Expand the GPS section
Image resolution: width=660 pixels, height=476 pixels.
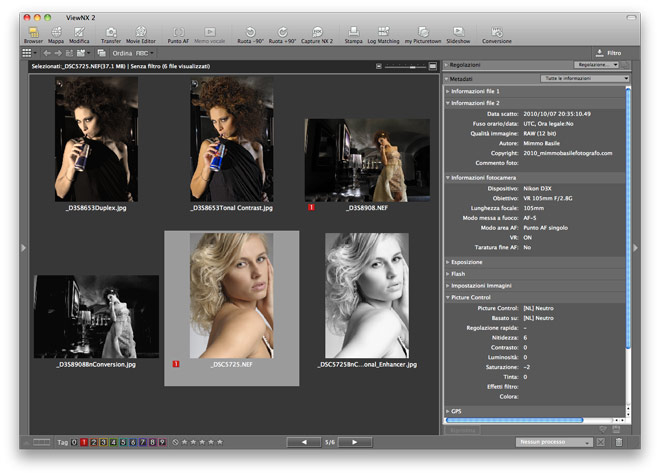[456, 411]
